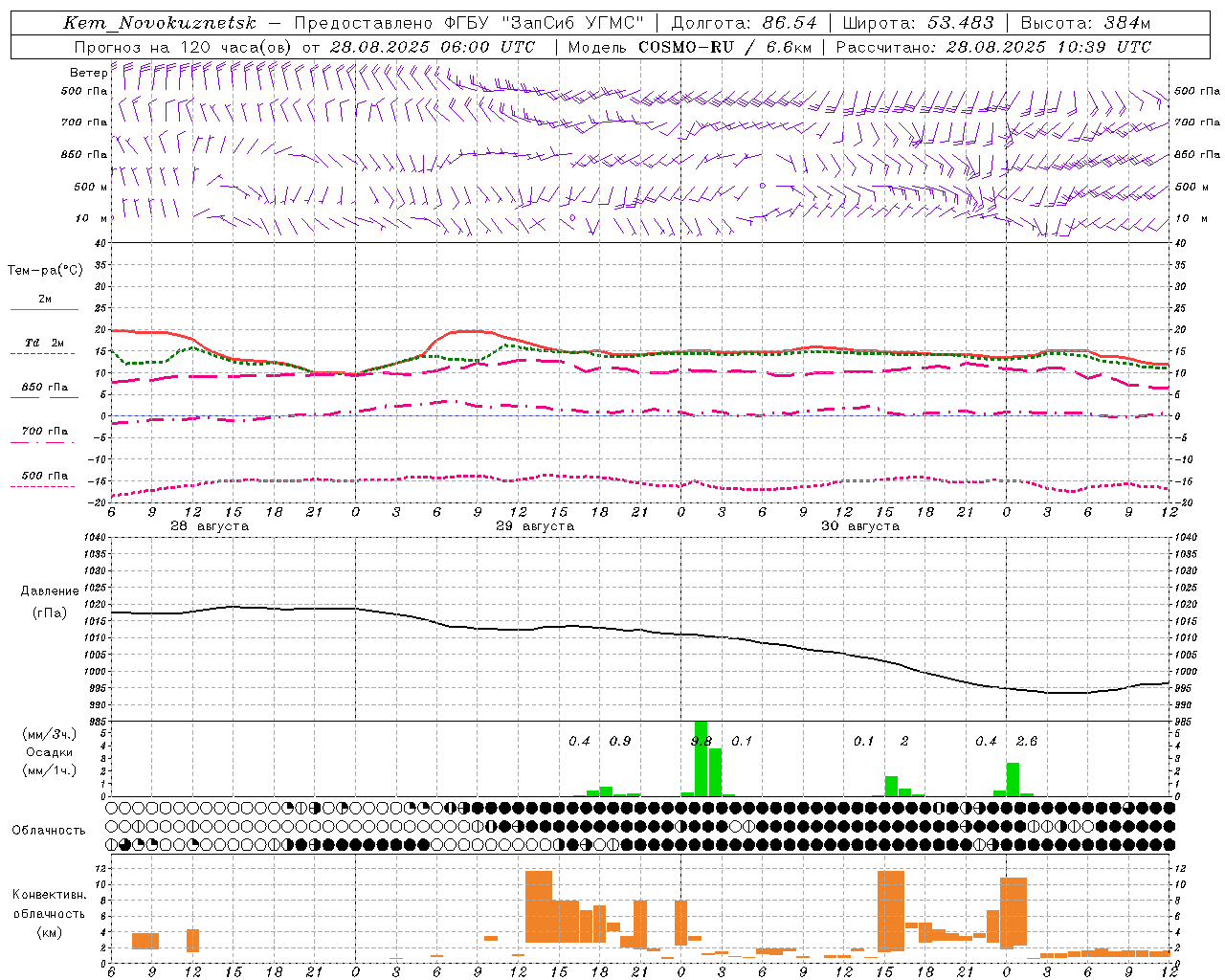Screen dimensions: 1225x980
Task: Click the 9.8 precipitation total value
Action: click(702, 742)
